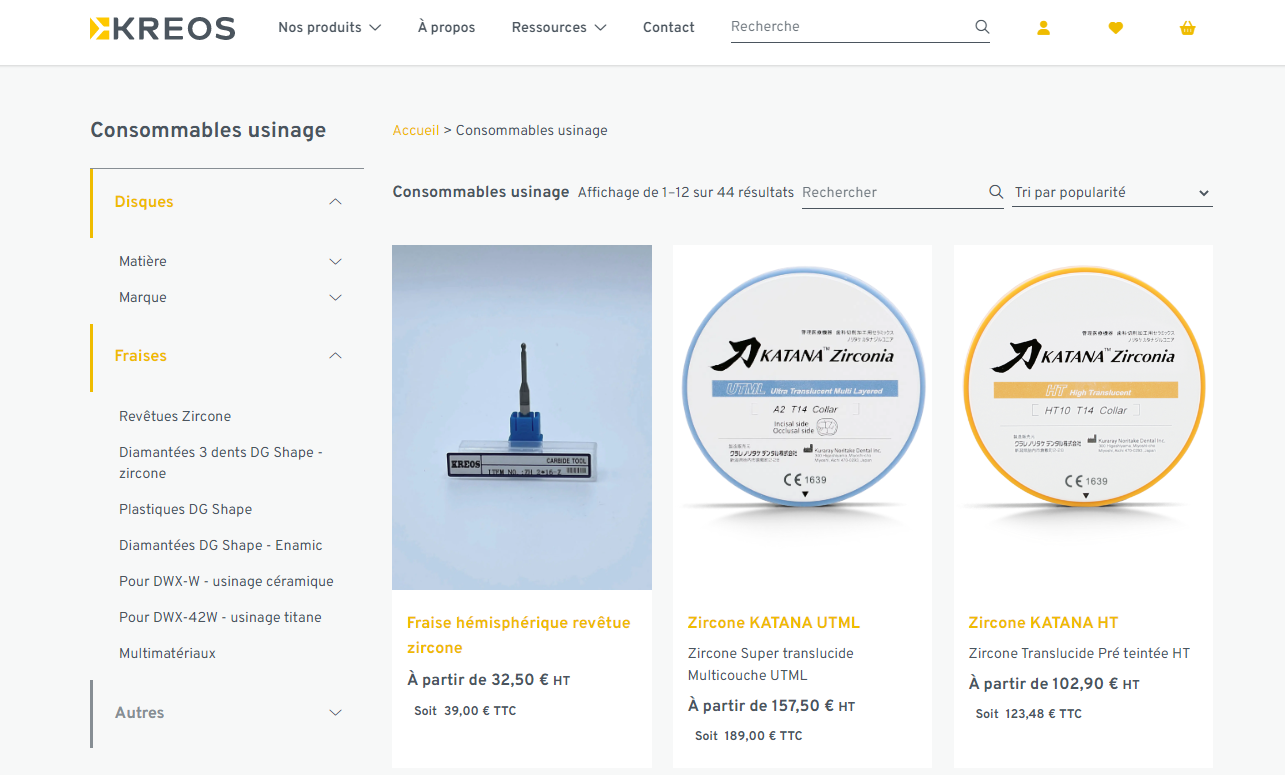
Task: Select the Disques category heading
Action: [144, 202]
